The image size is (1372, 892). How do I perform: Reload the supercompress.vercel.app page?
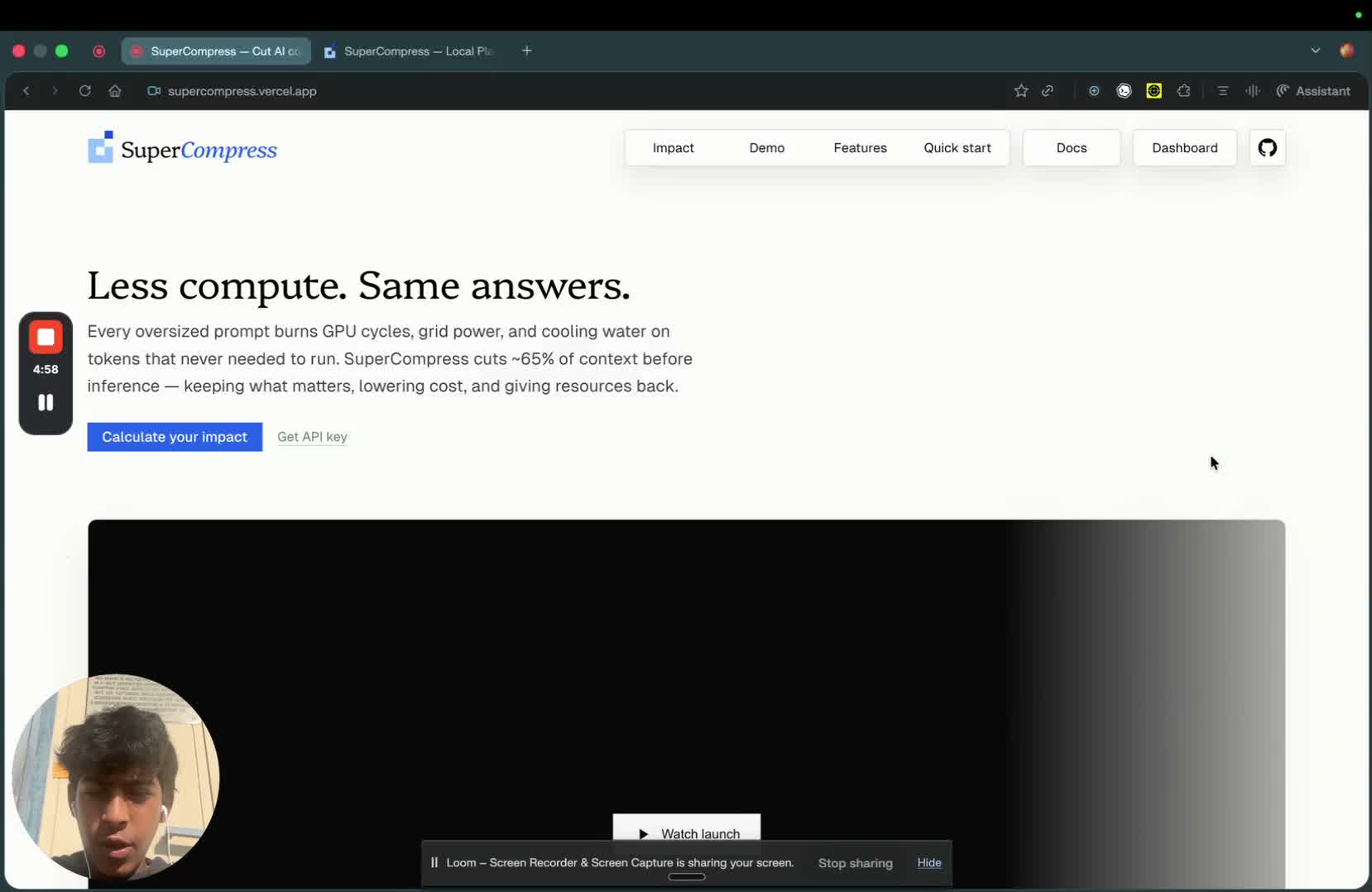(84, 91)
